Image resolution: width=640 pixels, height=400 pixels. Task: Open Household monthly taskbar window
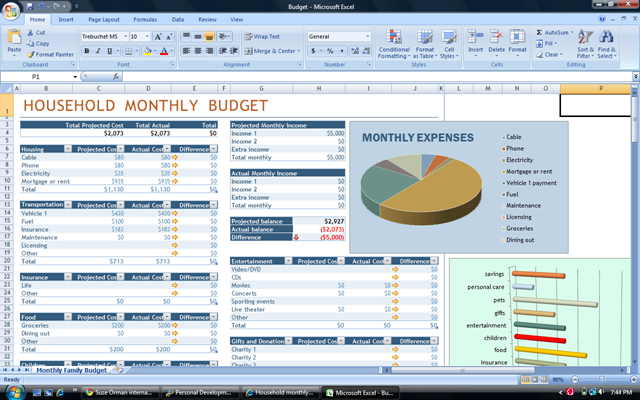point(280,393)
